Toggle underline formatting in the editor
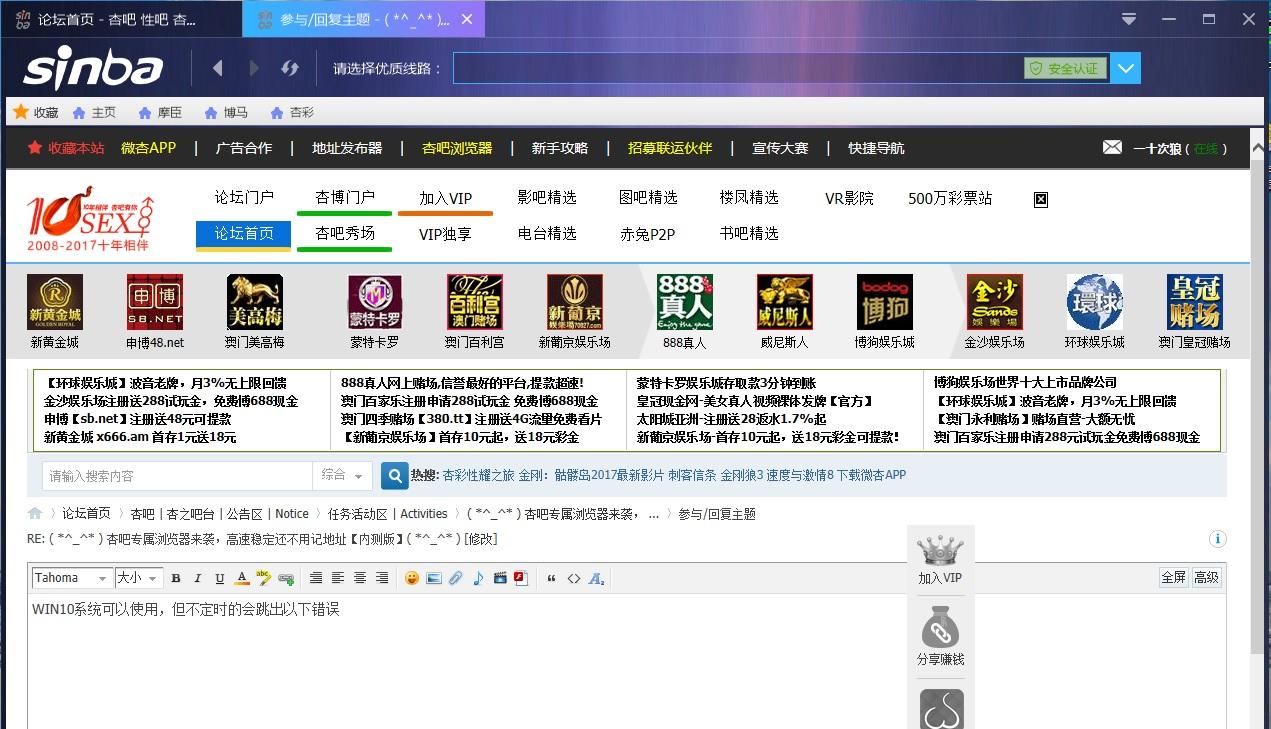 pos(218,578)
